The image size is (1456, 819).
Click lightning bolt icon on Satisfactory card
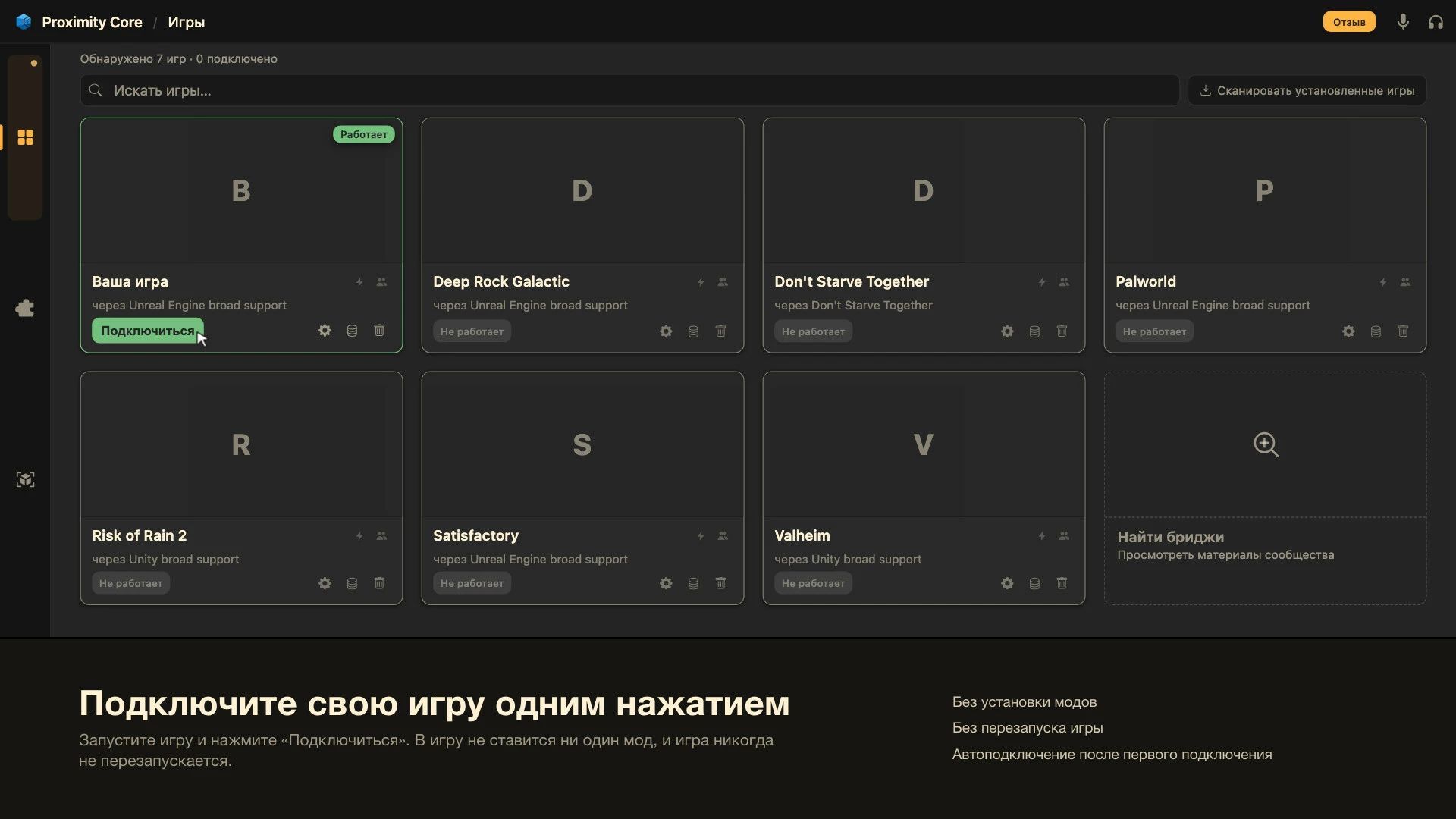point(701,536)
